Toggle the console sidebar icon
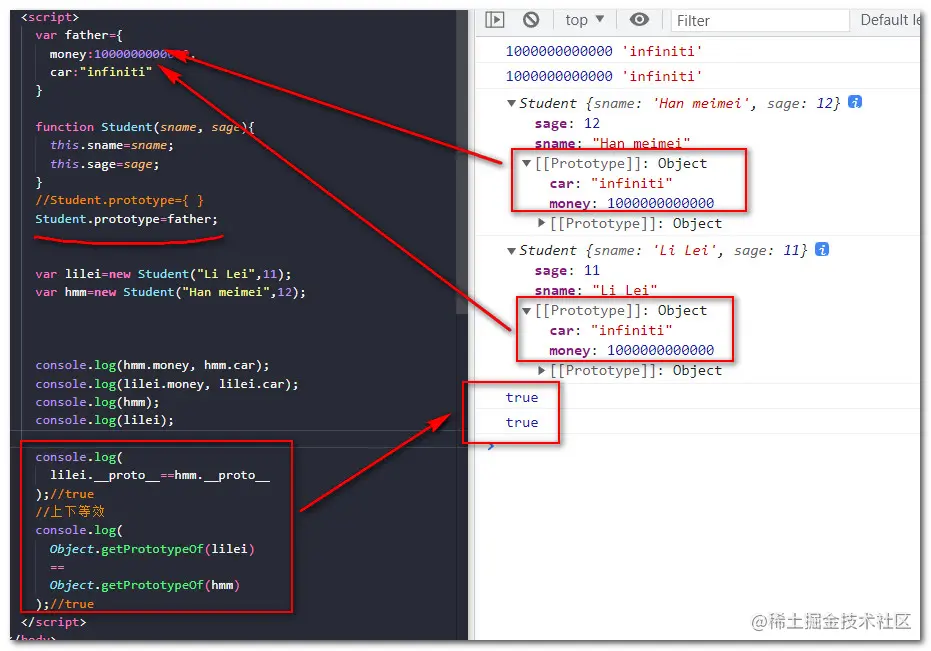The width and height of the screenshot is (931, 651). 495,20
